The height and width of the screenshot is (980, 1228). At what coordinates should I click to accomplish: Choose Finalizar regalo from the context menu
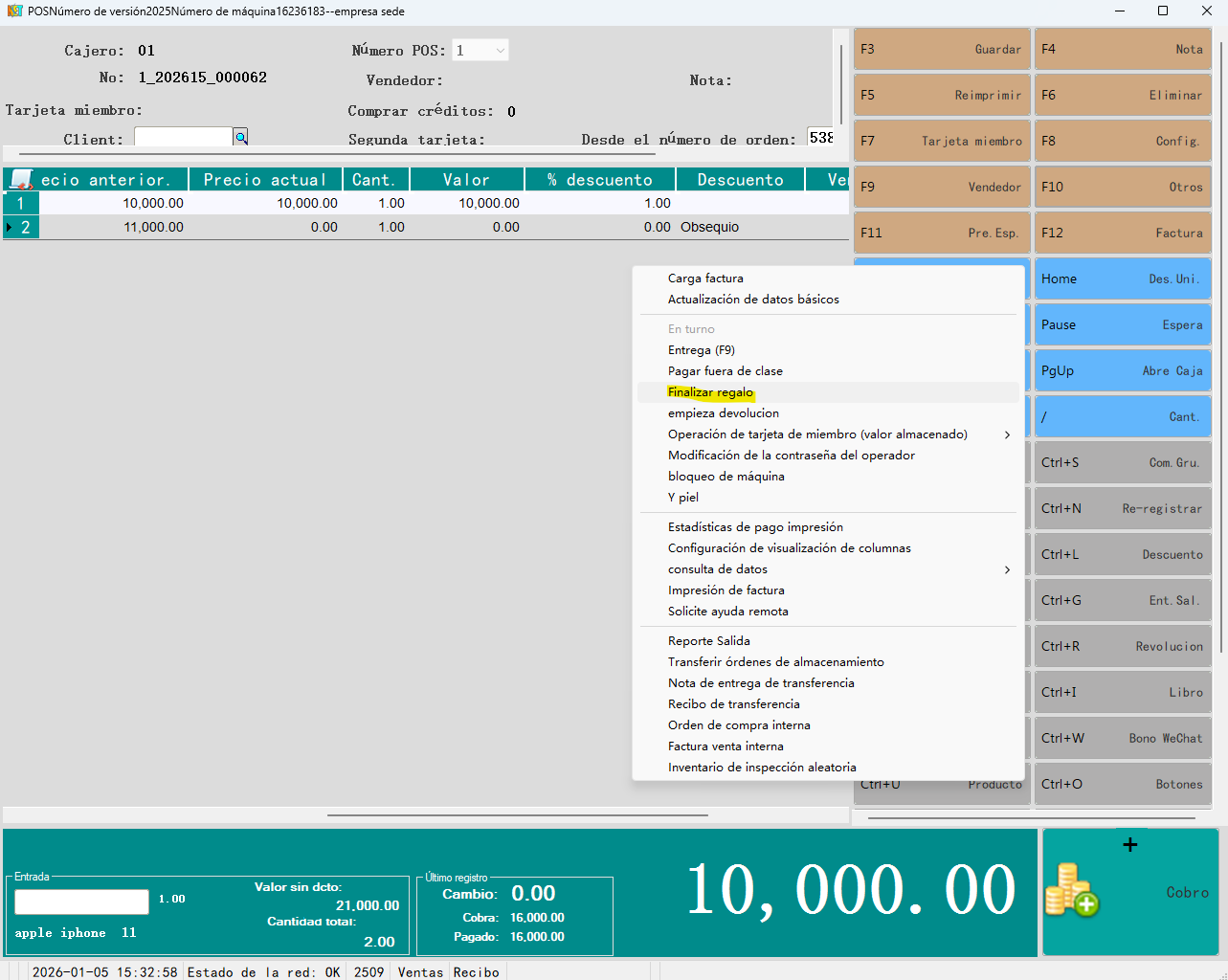pyautogui.click(x=710, y=392)
